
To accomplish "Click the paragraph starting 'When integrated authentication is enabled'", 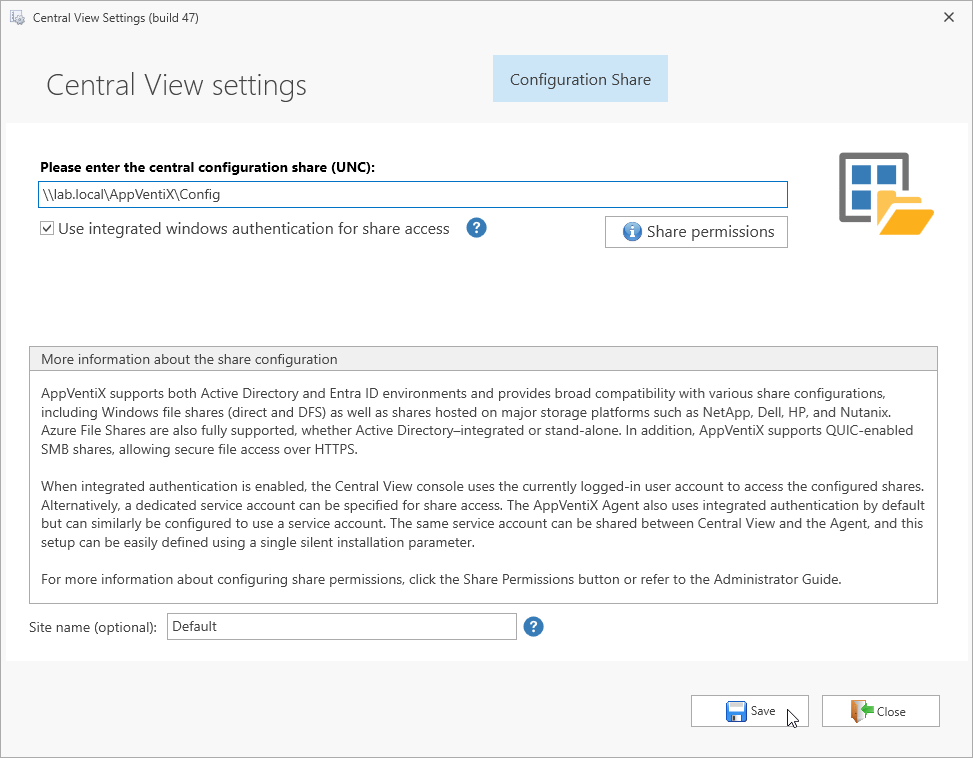I will 483,514.
